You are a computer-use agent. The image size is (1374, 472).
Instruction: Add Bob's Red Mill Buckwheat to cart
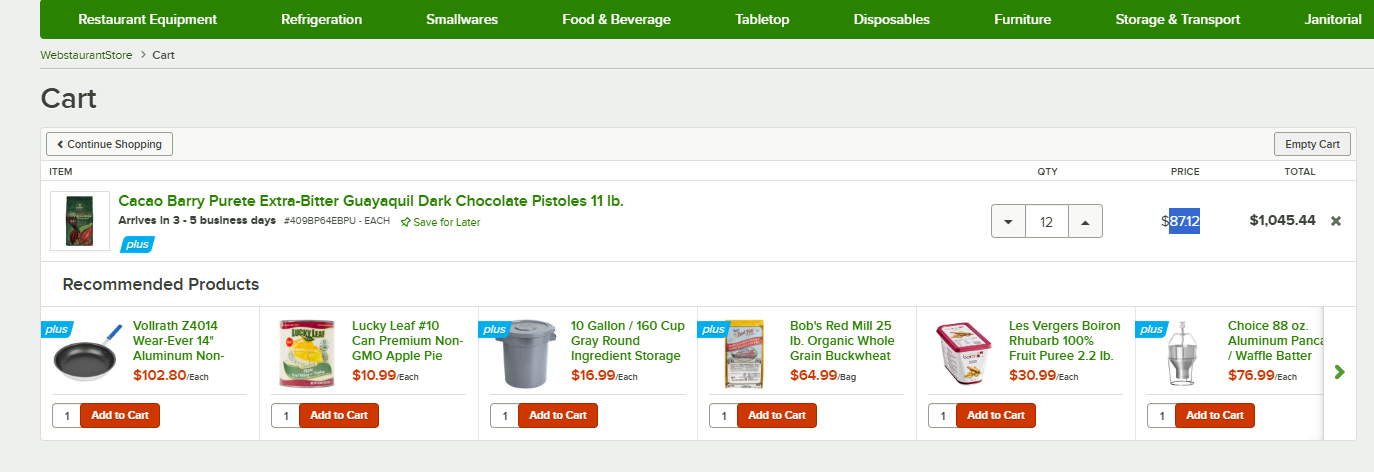pyautogui.click(x=778, y=415)
